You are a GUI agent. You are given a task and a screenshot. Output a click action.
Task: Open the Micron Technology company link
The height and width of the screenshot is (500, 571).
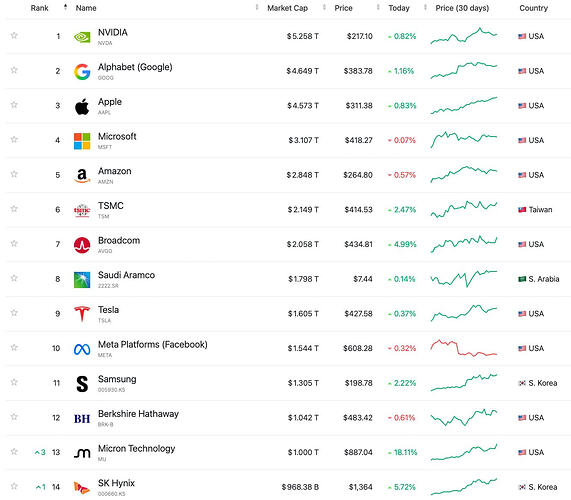click(x=137, y=448)
